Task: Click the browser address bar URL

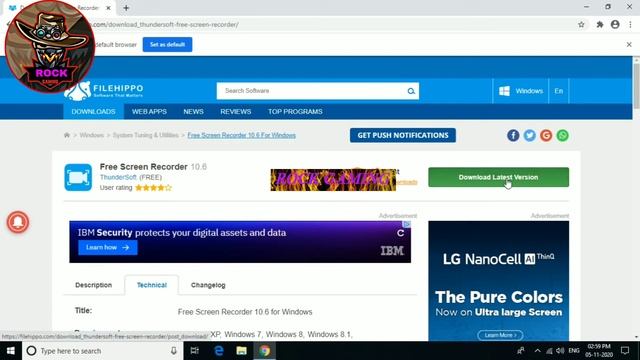Action: 165,24
